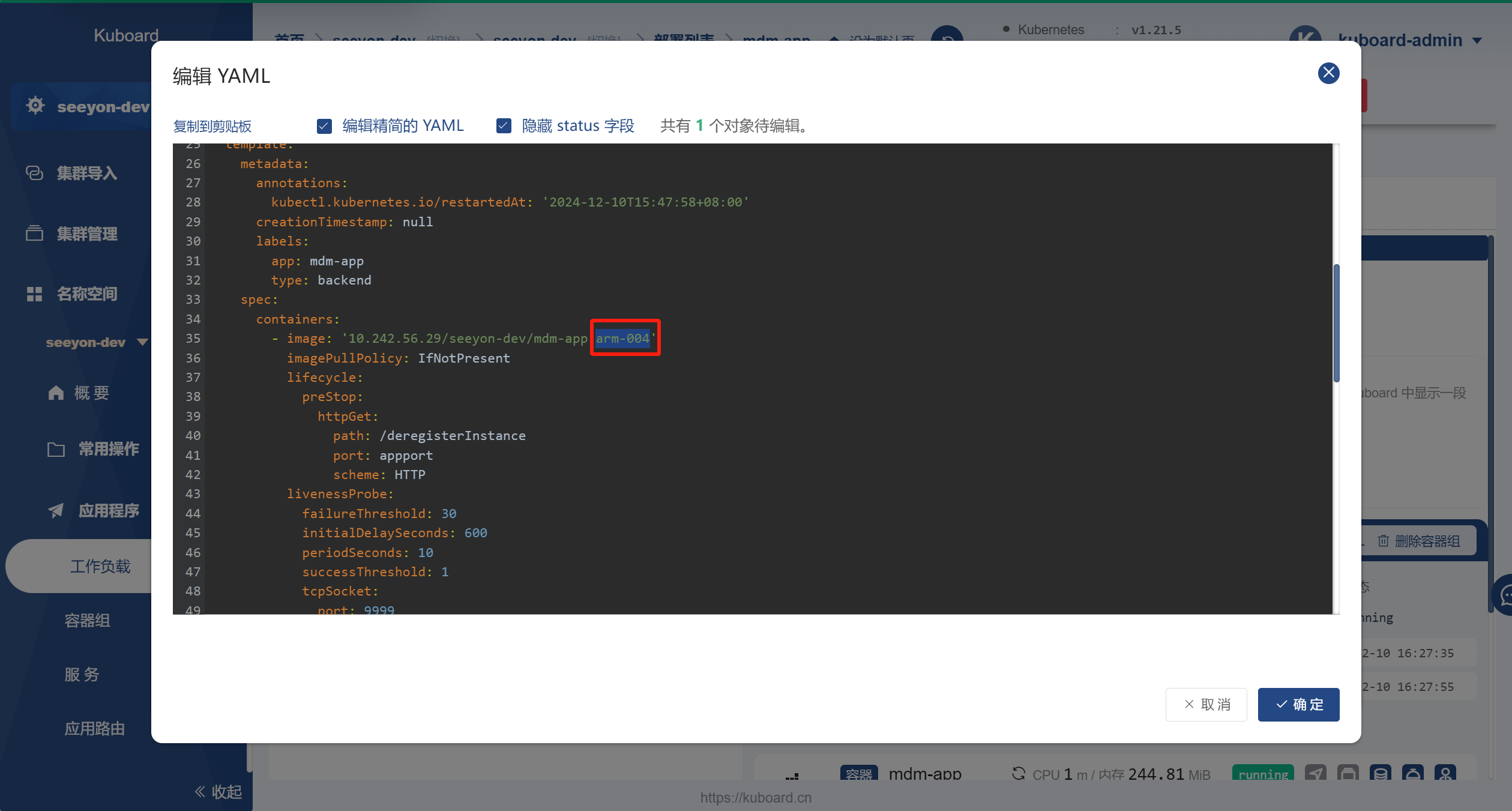Click 'creationTimestamp: null' on line 29
The width and height of the screenshot is (1512, 811).
click(345, 222)
